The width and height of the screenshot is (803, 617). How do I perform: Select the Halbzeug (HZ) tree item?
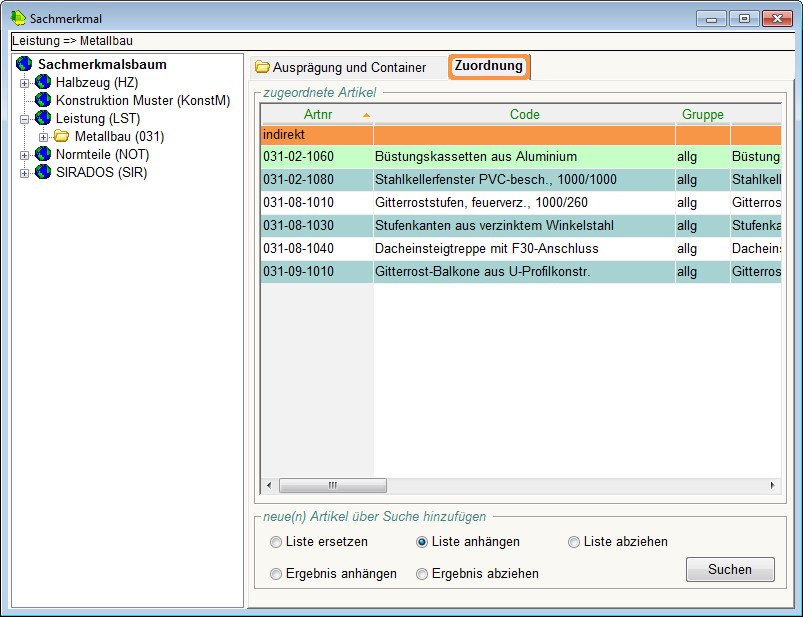click(x=97, y=82)
